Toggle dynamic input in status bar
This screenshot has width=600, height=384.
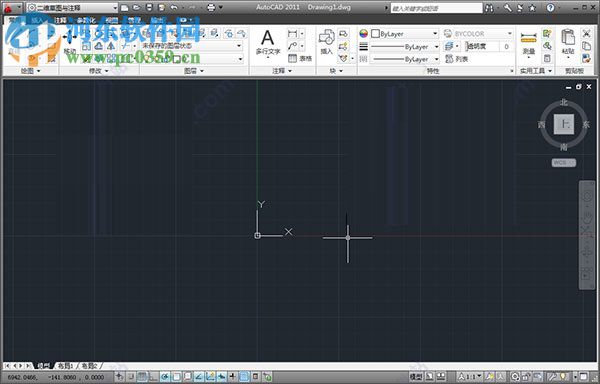pos(222,377)
